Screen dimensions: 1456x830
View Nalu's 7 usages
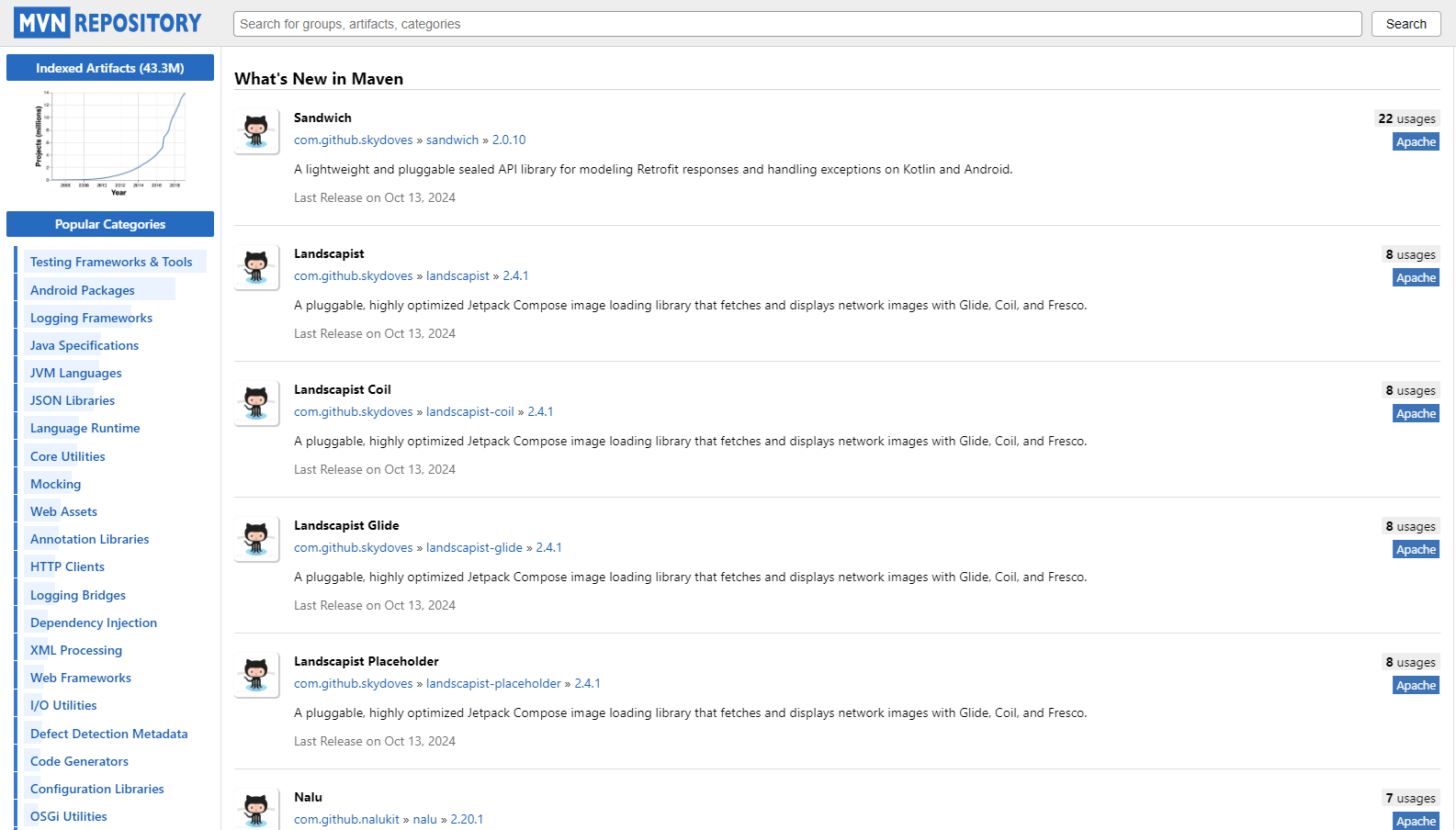click(x=1410, y=798)
